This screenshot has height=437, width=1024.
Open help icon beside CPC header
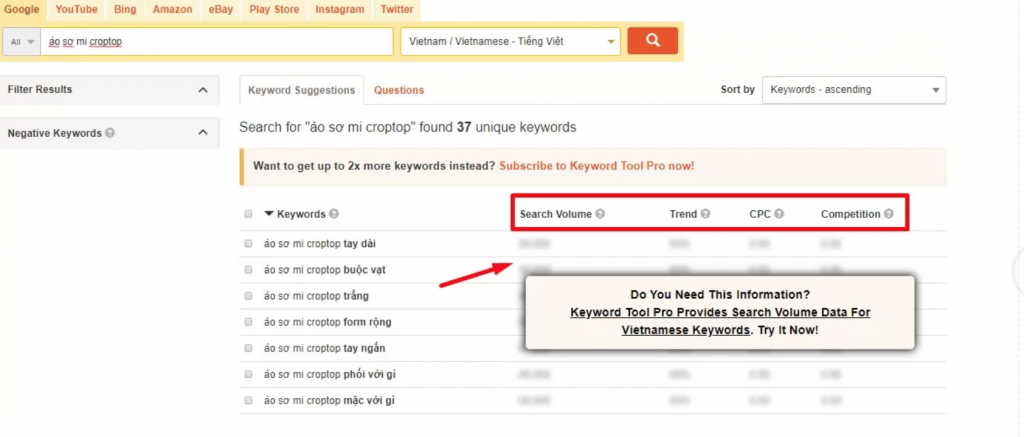tap(779, 214)
